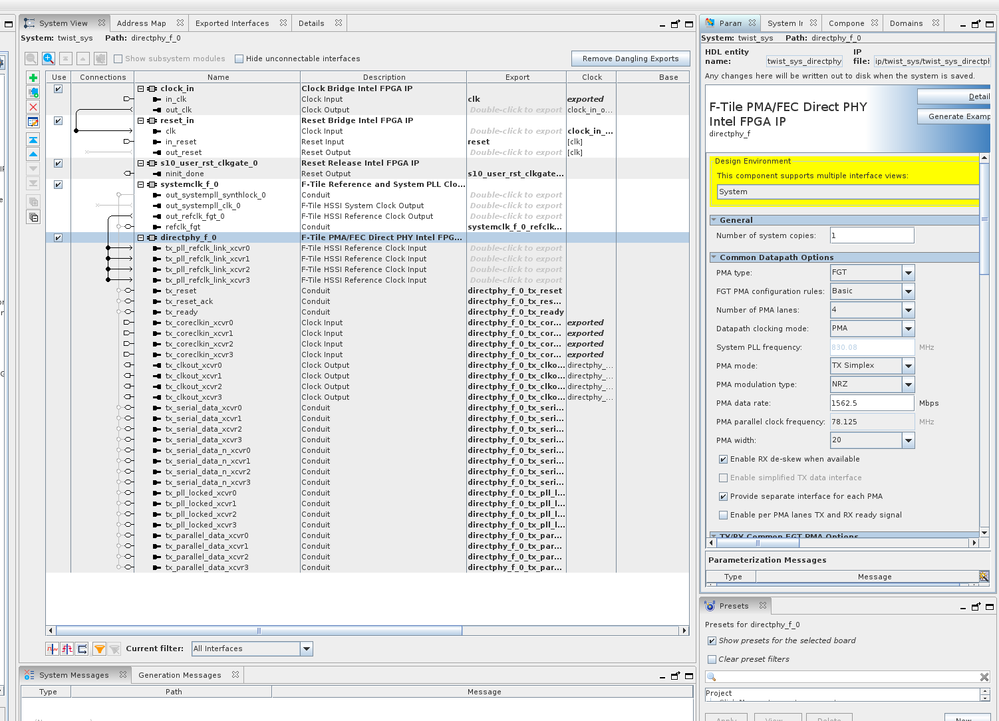Viewport: 999px width, 721px height.
Task: Click the orange funnel filter icon
Action: tap(99, 649)
